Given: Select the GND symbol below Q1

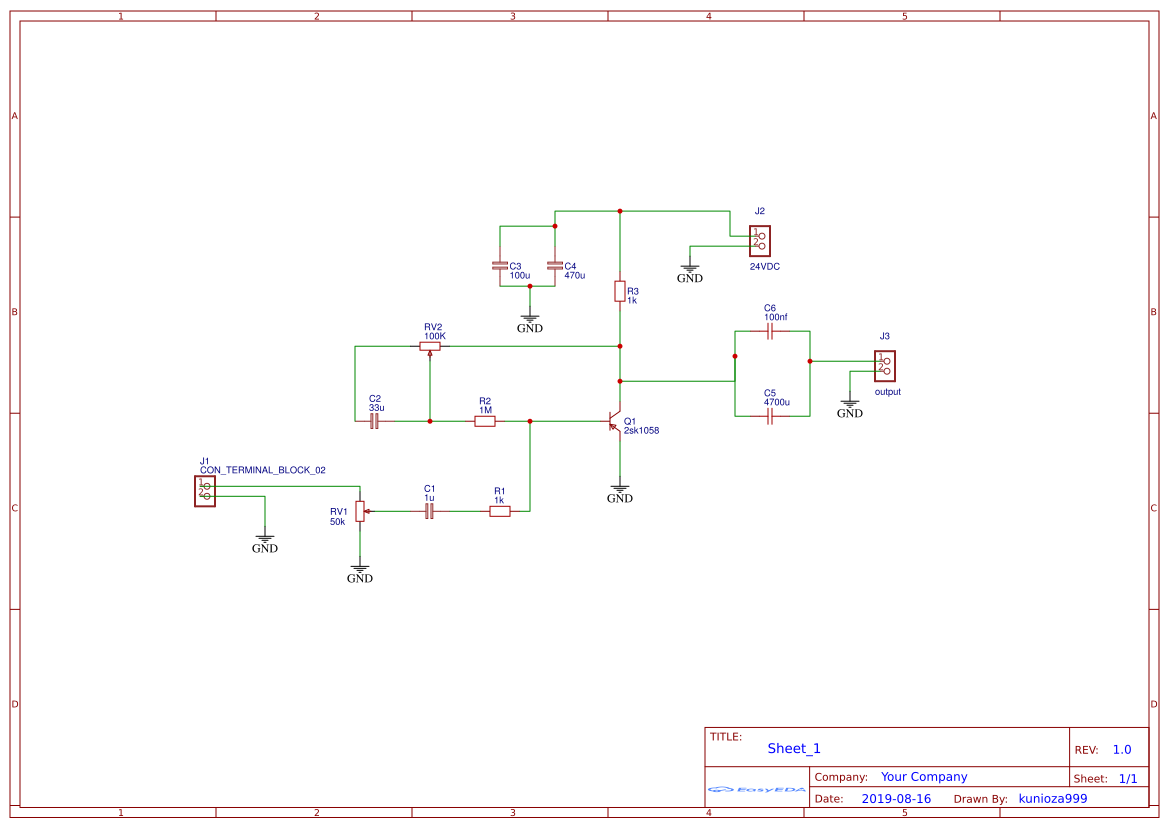Looking at the screenshot, I should [621, 488].
